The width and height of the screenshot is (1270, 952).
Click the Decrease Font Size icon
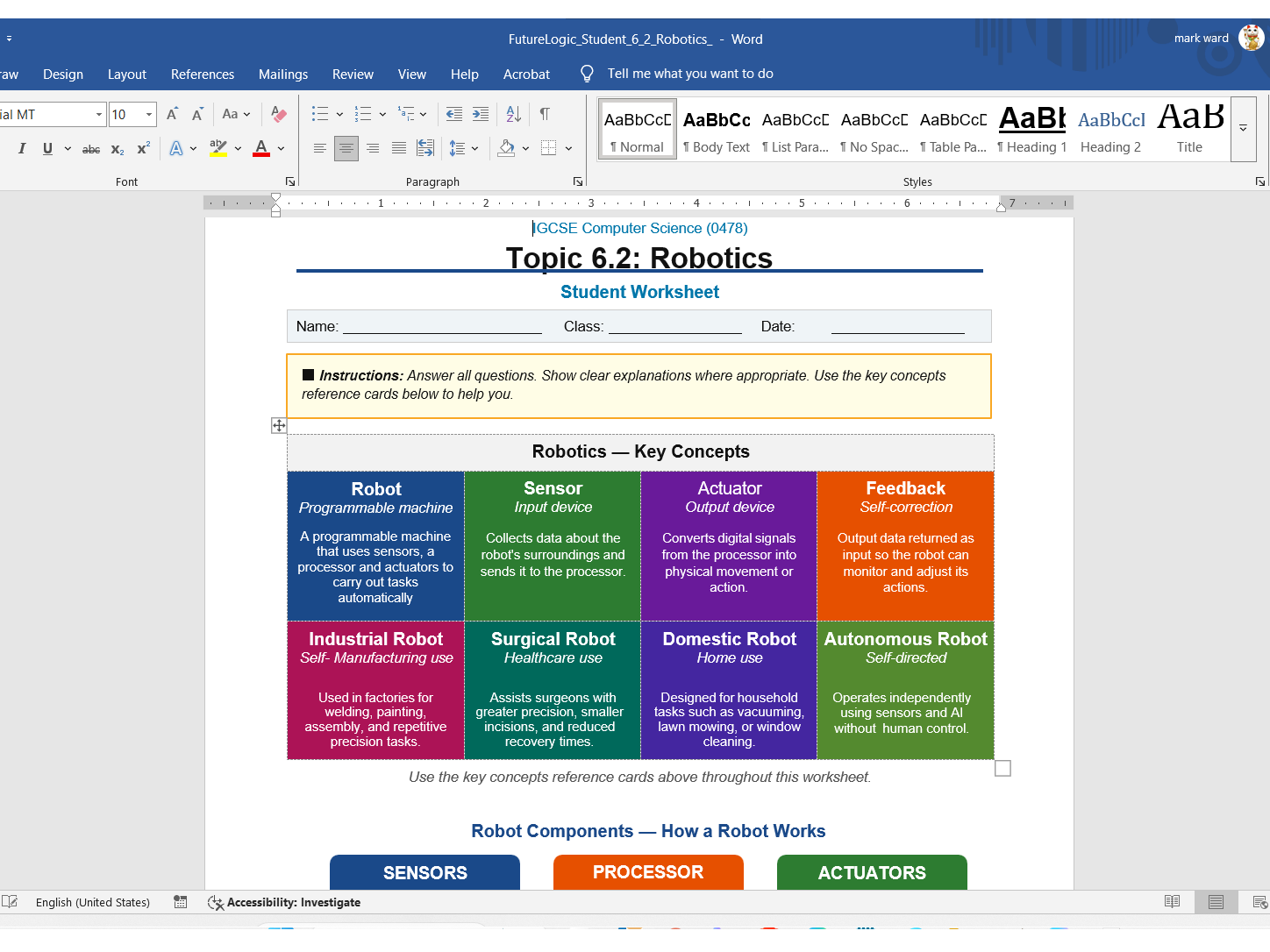pos(197,114)
